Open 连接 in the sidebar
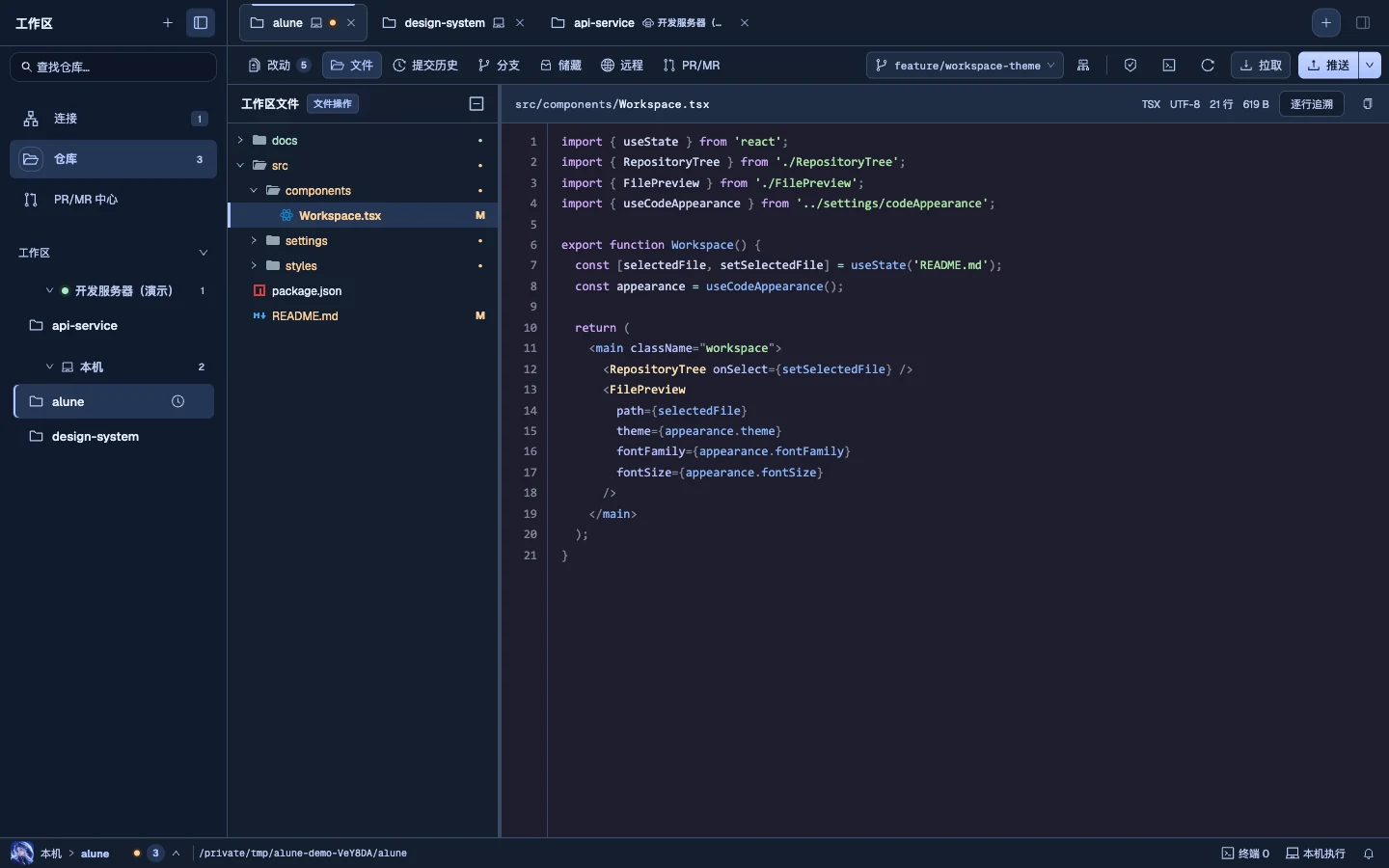Viewport: 1389px width, 868px height. tap(113, 119)
